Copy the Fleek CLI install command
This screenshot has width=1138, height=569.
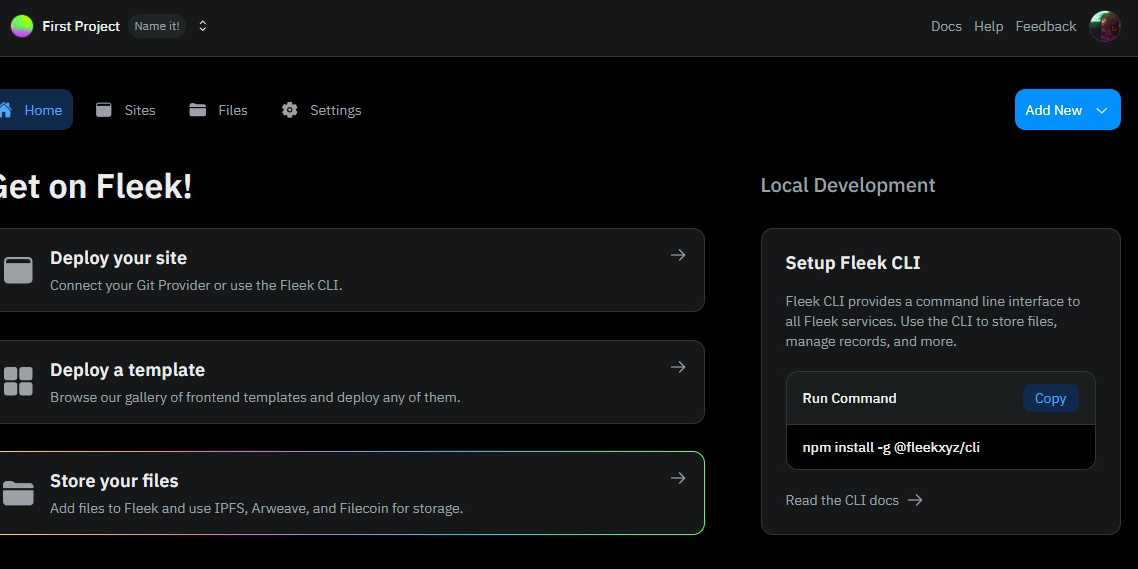click(1050, 398)
